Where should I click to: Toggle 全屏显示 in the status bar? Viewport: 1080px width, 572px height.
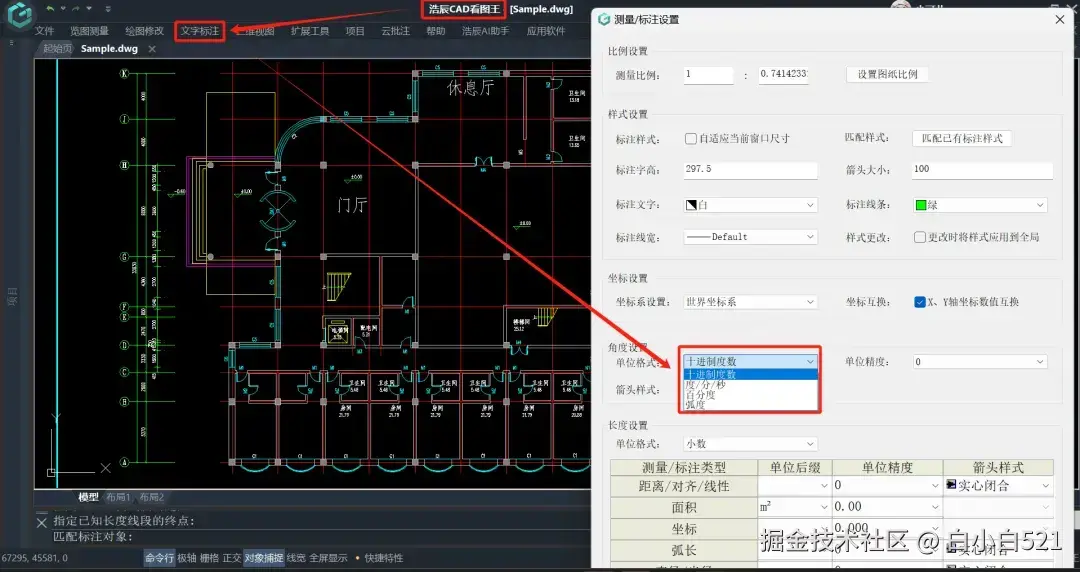click(x=328, y=558)
